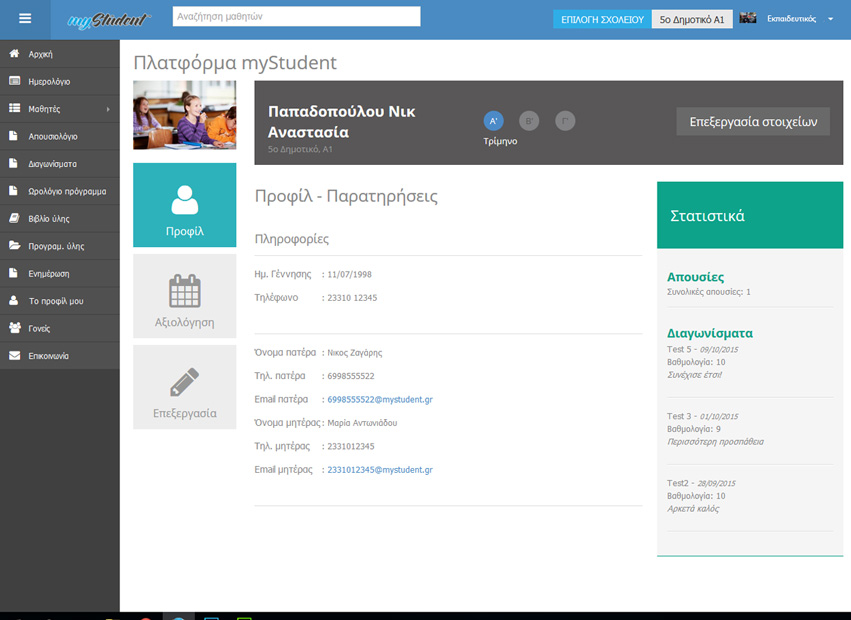Open Επικοινωνία in the sidebar
Screen dimensions: 851x620
coord(60,356)
